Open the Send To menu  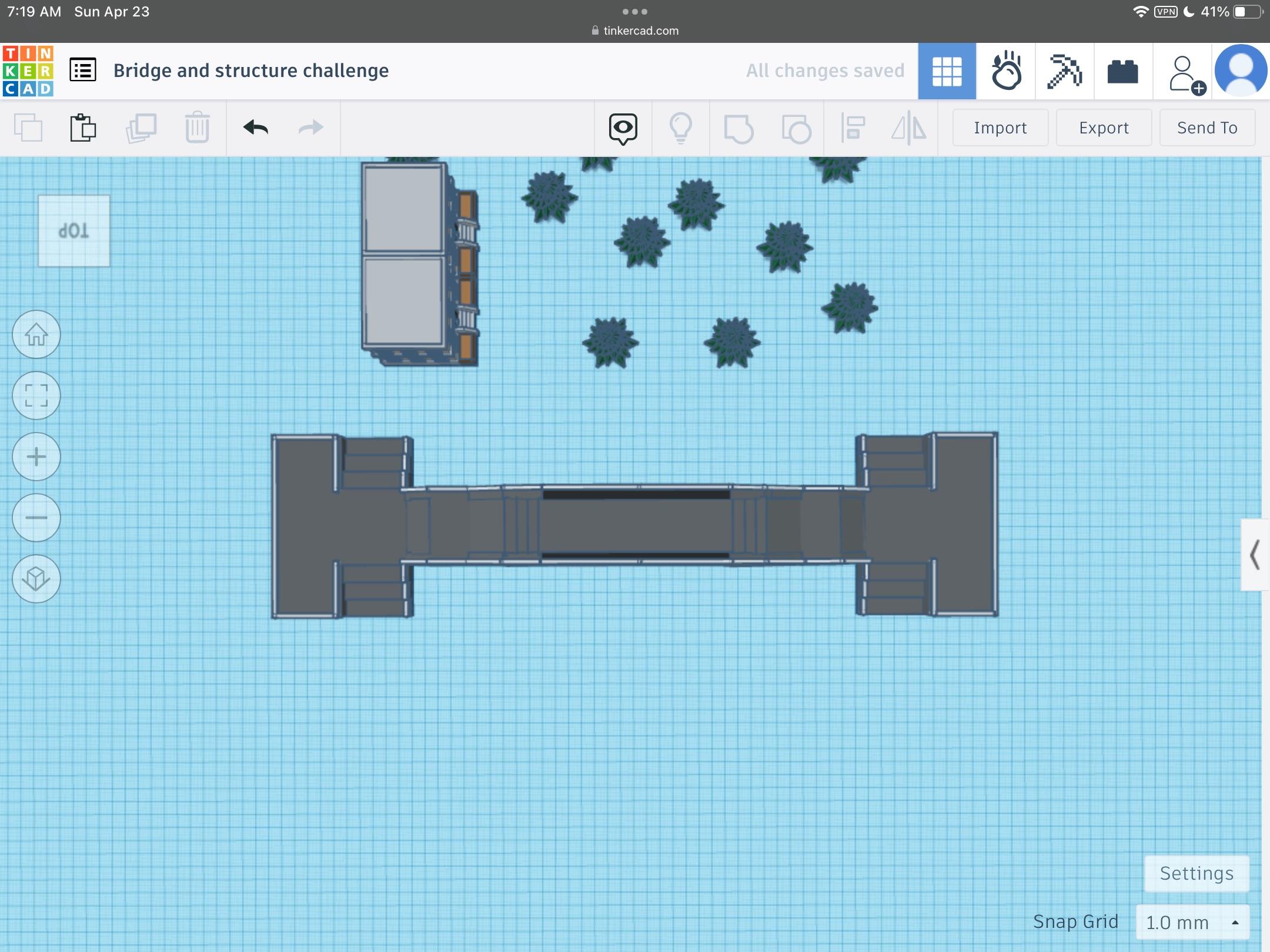[x=1207, y=128]
